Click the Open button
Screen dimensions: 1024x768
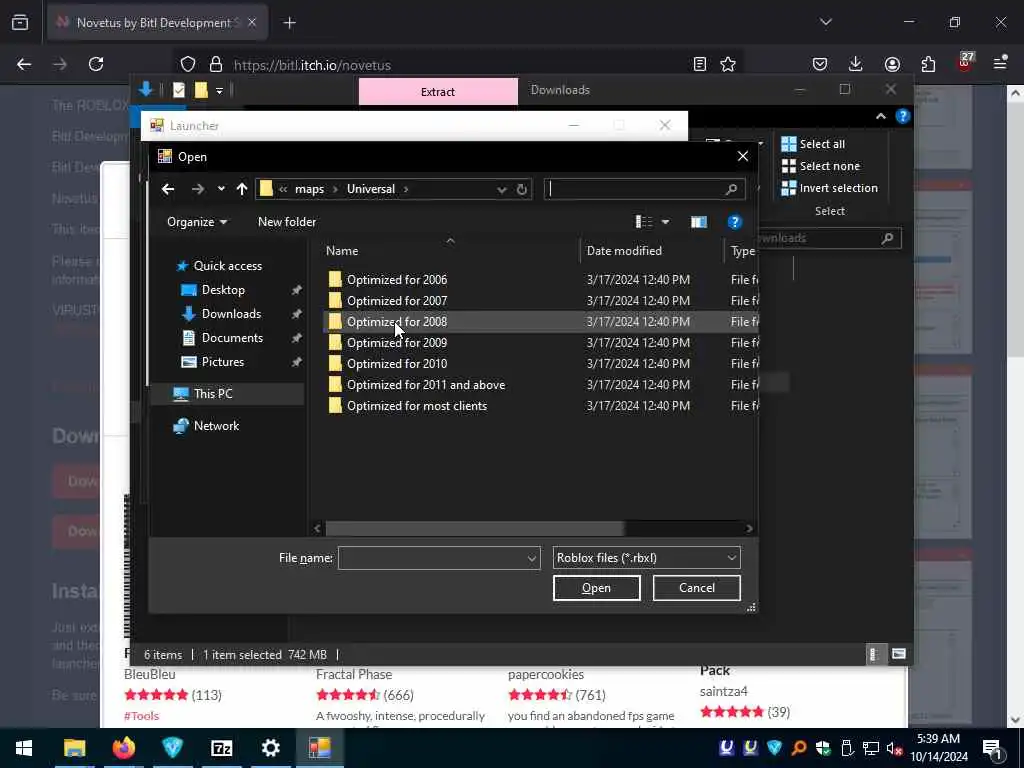(596, 588)
